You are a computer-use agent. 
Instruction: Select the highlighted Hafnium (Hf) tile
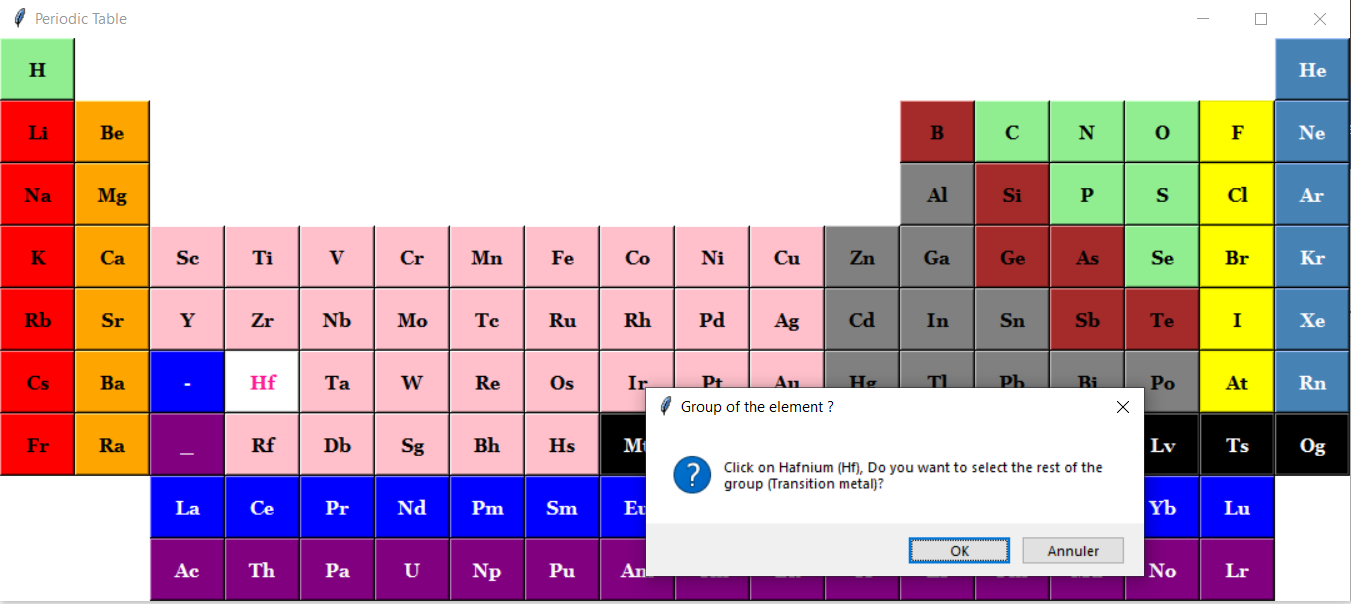(262, 383)
